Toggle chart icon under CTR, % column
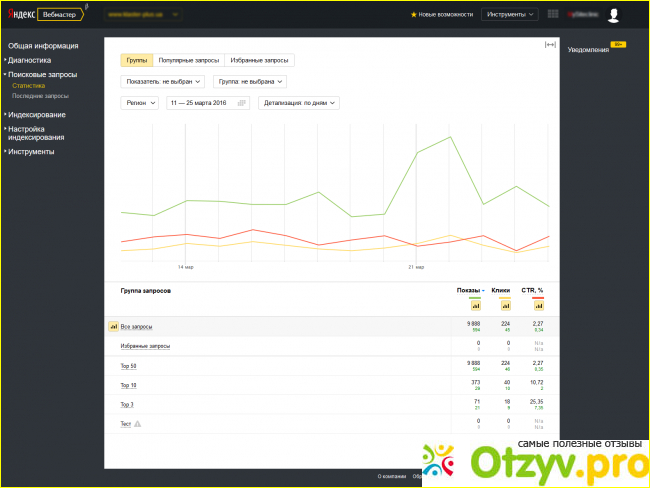Screen dimensions: 650x488 (538, 305)
